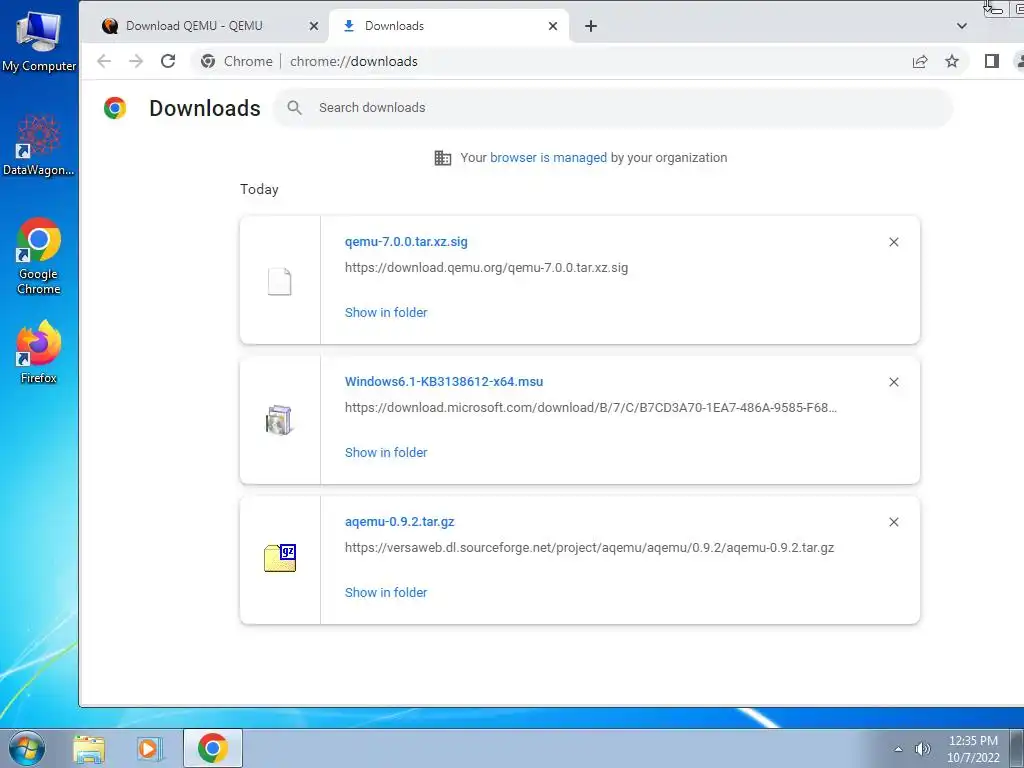Image resolution: width=1024 pixels, height=768 pixels.
Task: Click the Windows6.1-KB3138612 msu file icon
Action: point(280,420)
